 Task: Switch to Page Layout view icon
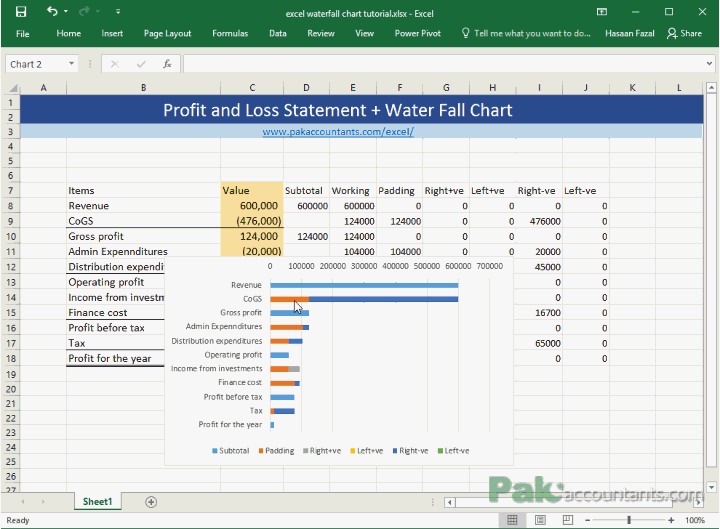[x=540, y=520]
